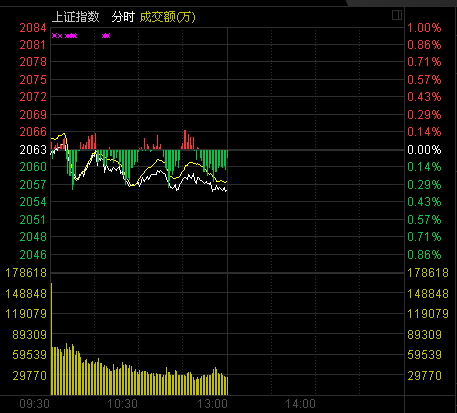This screenshot has width=457, height=413.
Task: Click the first magenta info marker near 09:30
Action: point(54,36)
